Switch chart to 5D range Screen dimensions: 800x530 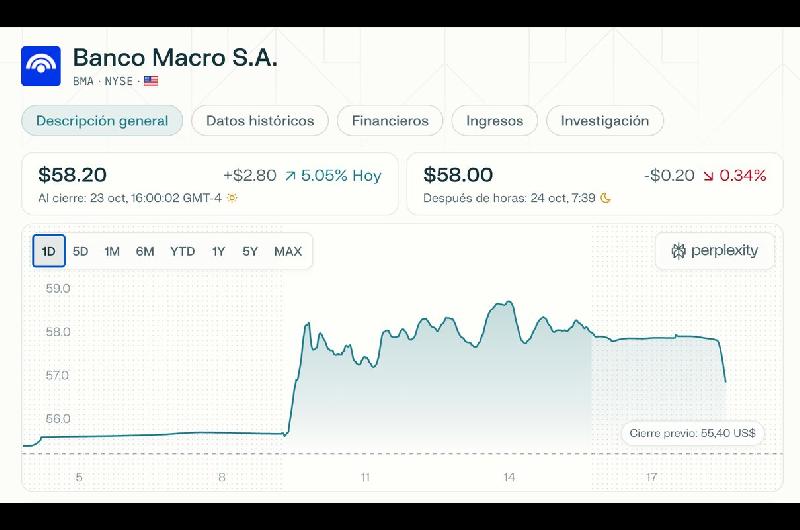pyautogui.click(x=81, y=251)
